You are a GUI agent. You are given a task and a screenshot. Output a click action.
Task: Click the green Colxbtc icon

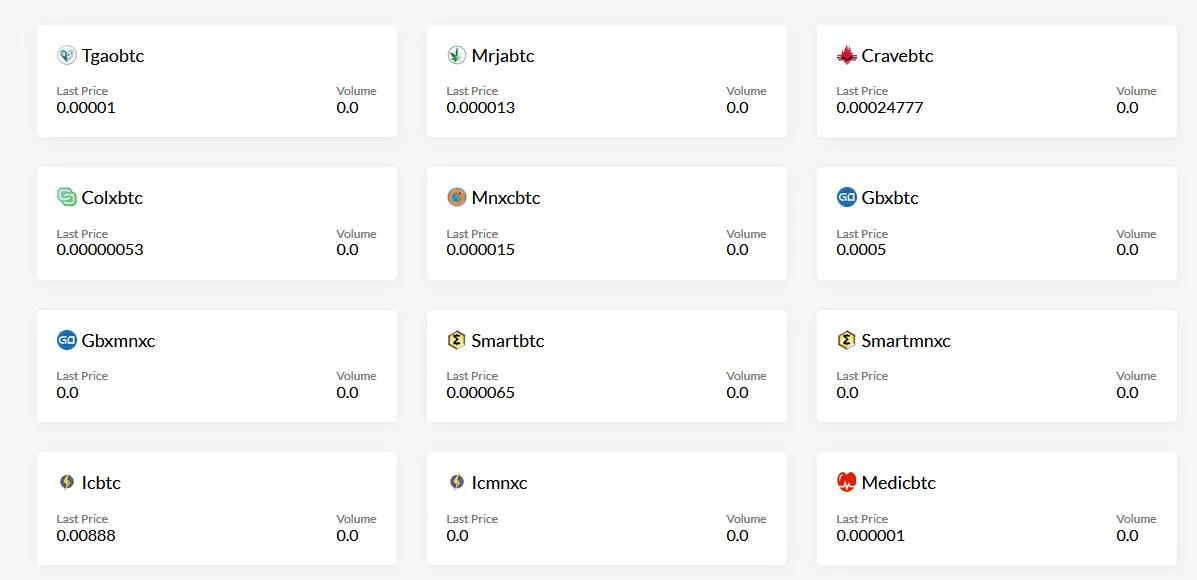[x=67, y=198]
